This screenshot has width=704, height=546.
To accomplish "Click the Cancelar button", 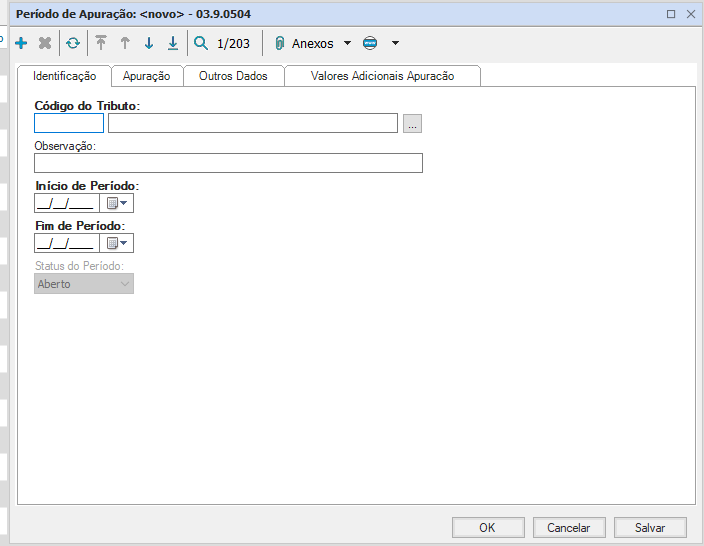I will point(568,527).
